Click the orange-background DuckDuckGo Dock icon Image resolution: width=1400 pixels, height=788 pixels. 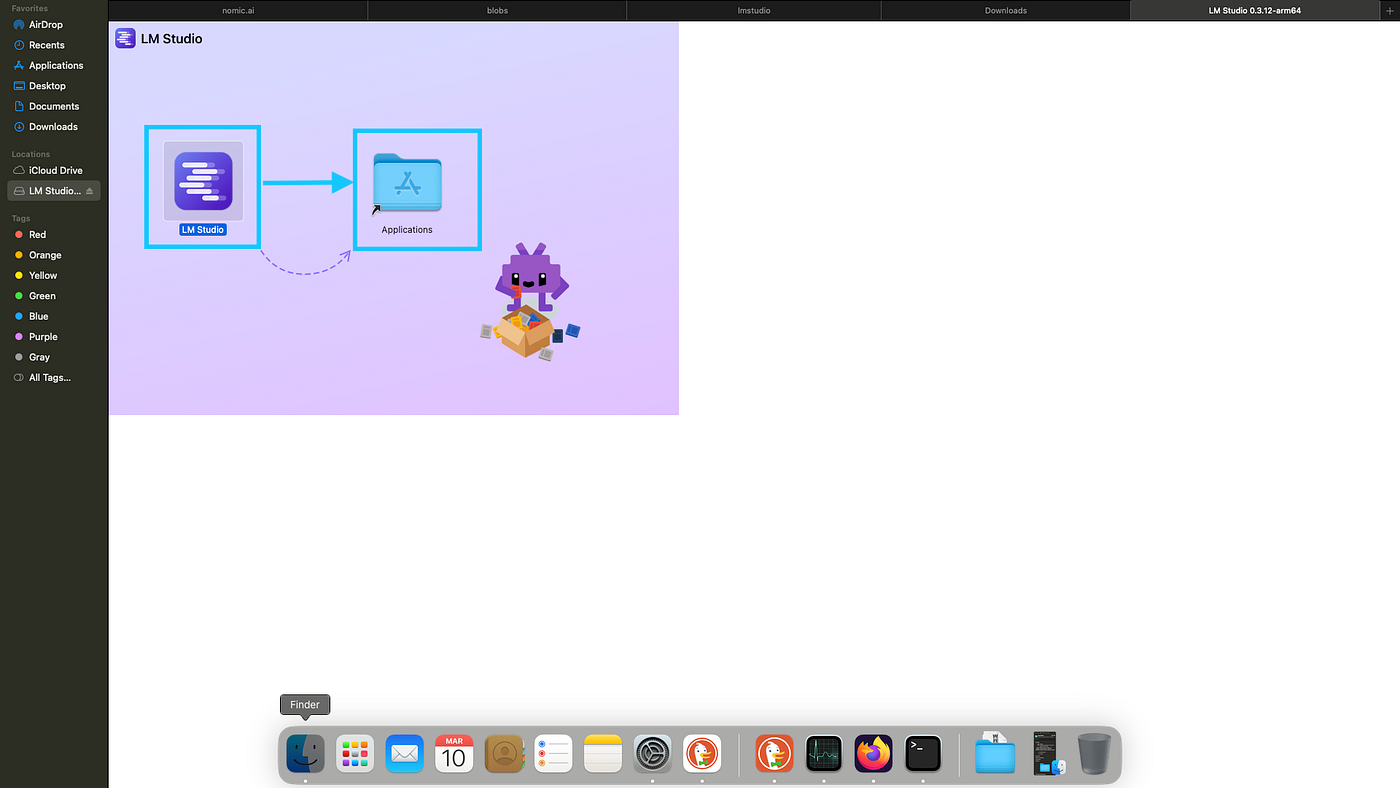pyautogui.click(x=774, y=753)
